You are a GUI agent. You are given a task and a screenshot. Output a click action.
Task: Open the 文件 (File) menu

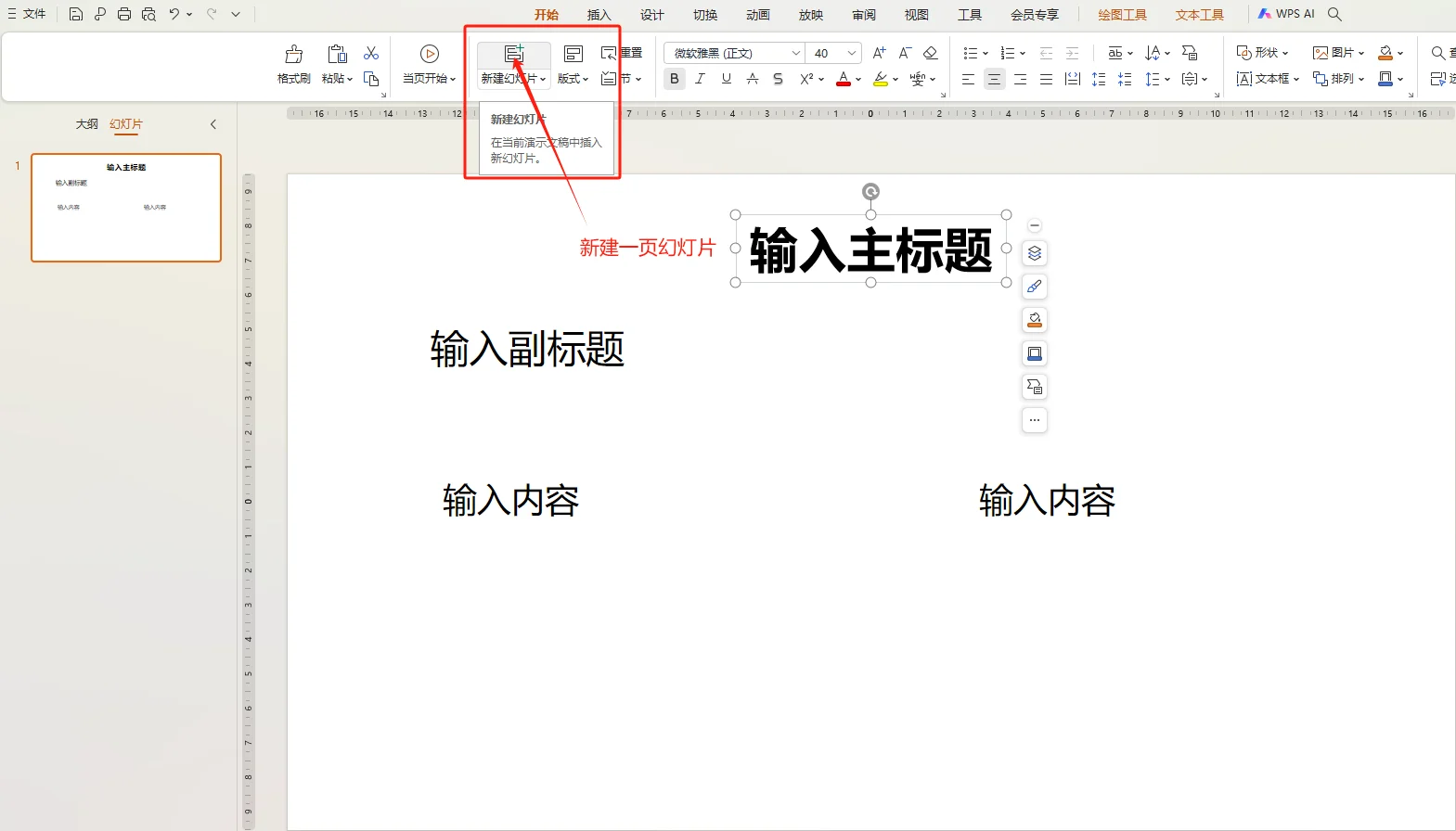[27, 14]
